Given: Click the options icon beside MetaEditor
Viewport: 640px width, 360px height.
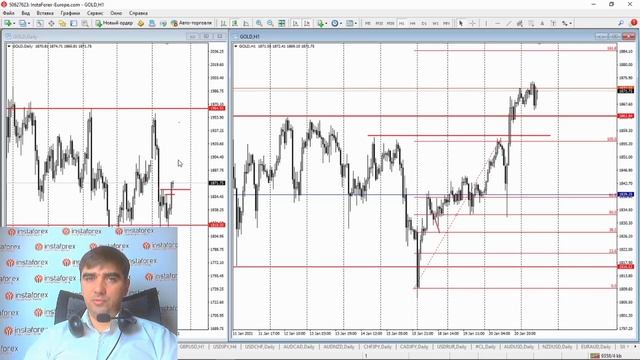Looking at the screenshot, I should click(x=152, y=23).
